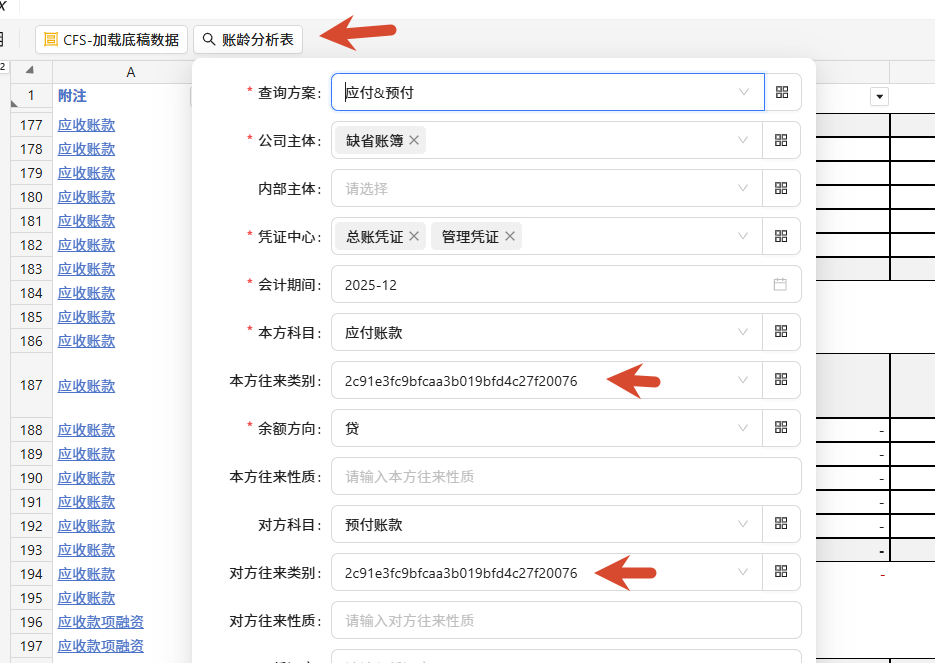
Task: Expand the 查询方案 dropdown chevron
Action: (x=744, y=92)
